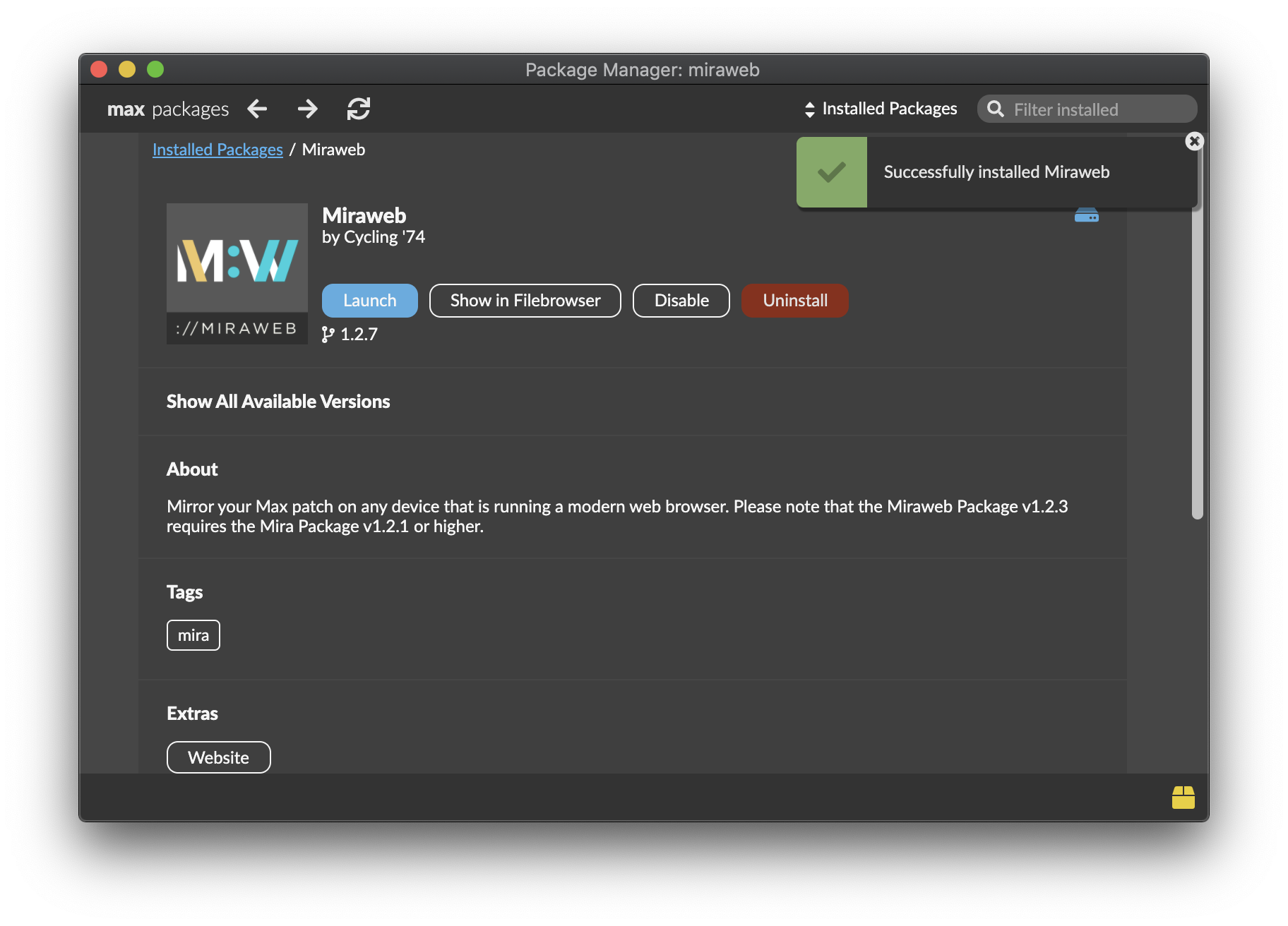Dismiss the success notification
The height and width of the screenshot is (926, 1288).
[1194, 141]
